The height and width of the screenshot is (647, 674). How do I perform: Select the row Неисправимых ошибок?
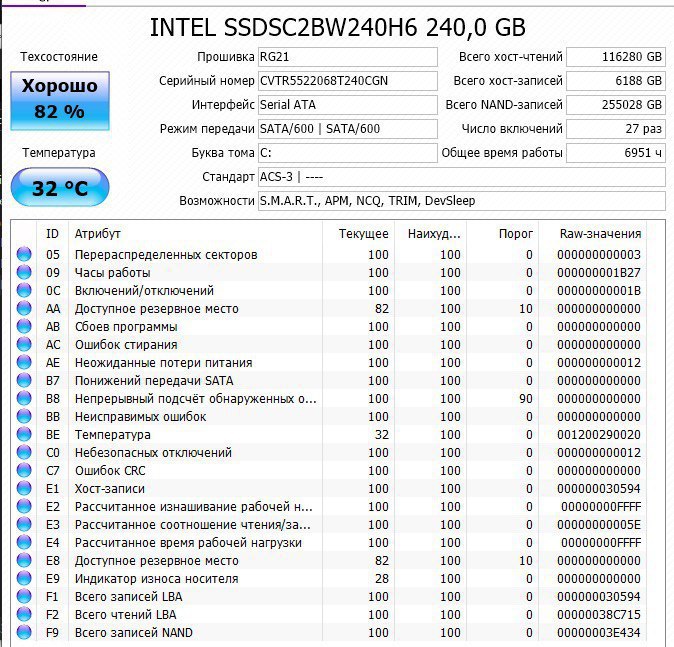point(329,417)
